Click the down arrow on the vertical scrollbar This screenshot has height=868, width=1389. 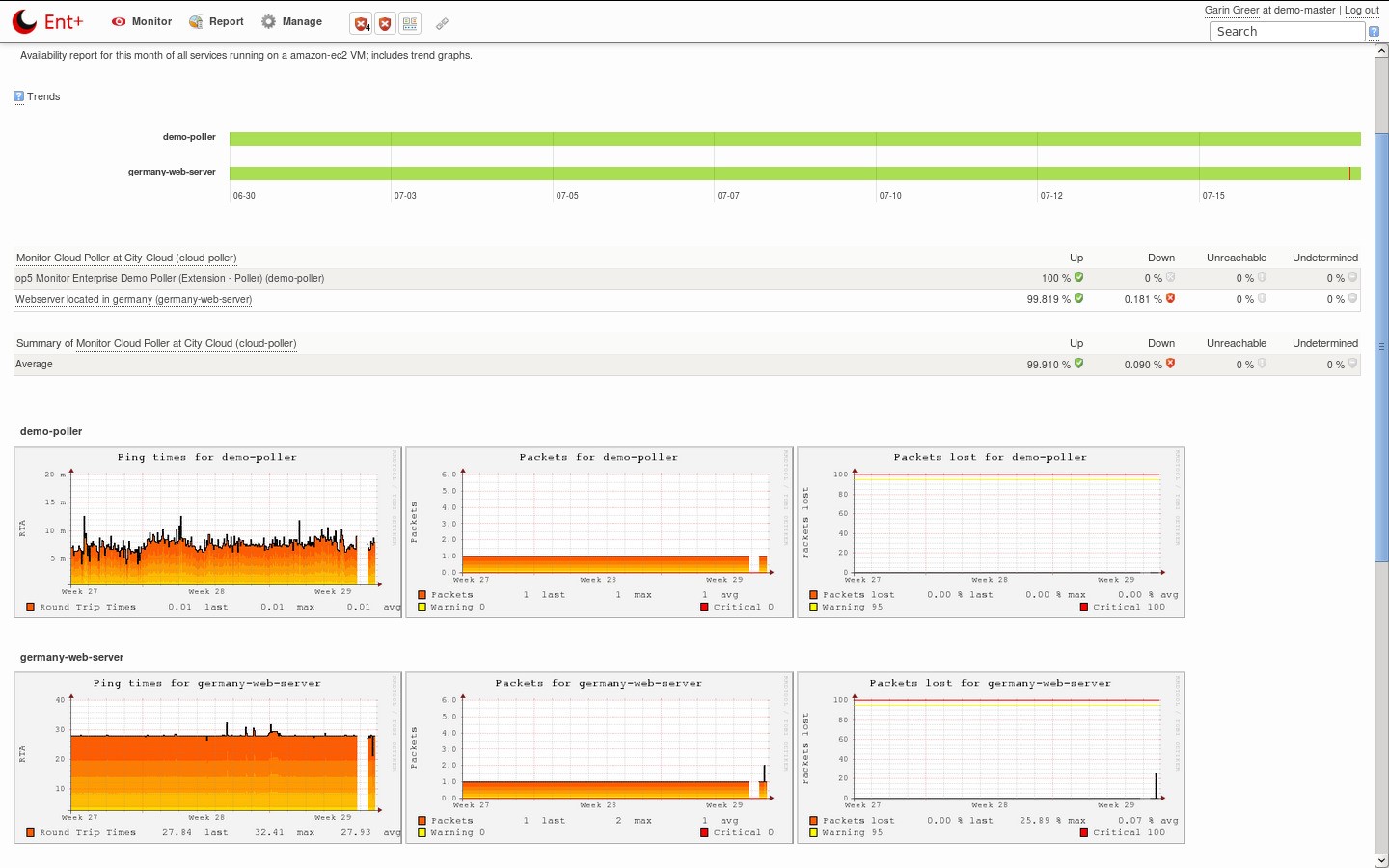(x=1381, y=859)
